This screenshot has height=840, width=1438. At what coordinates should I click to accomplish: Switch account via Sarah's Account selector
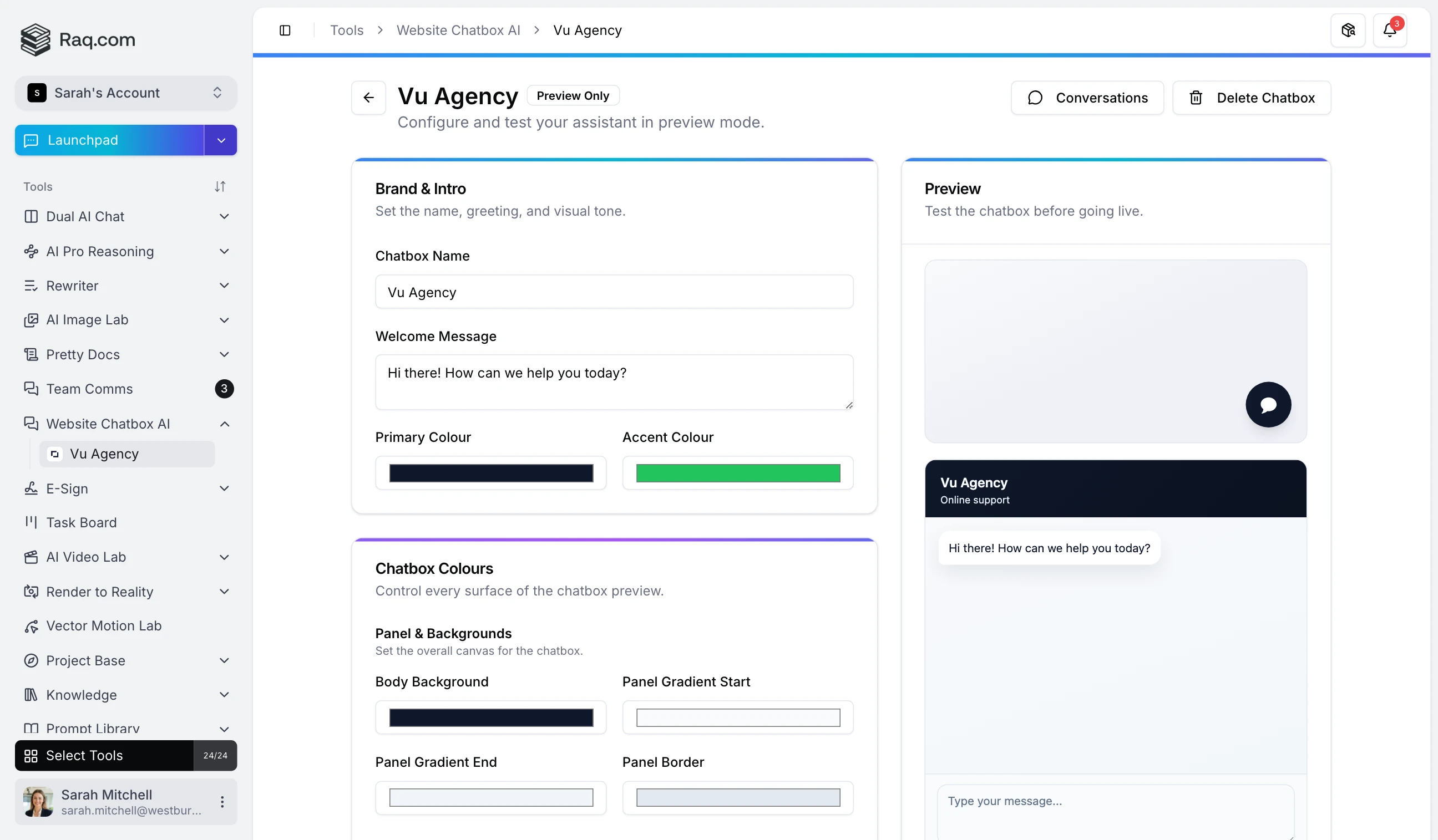(125, 93)
